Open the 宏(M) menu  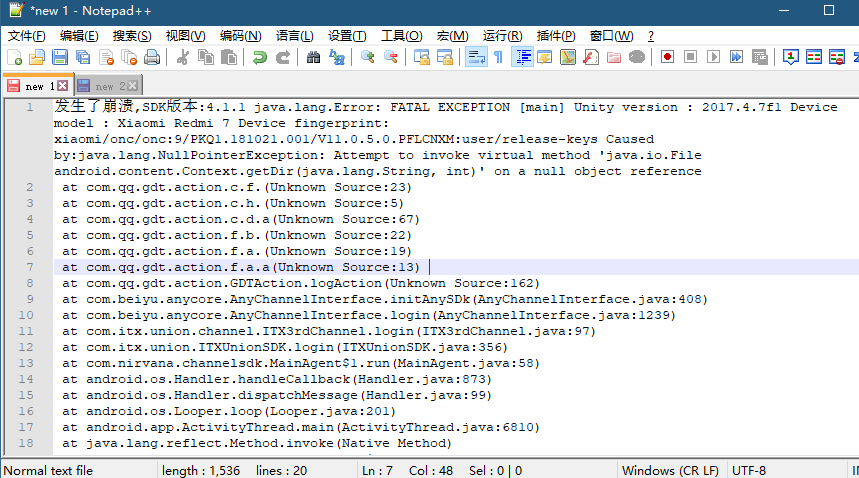(453, 36)
